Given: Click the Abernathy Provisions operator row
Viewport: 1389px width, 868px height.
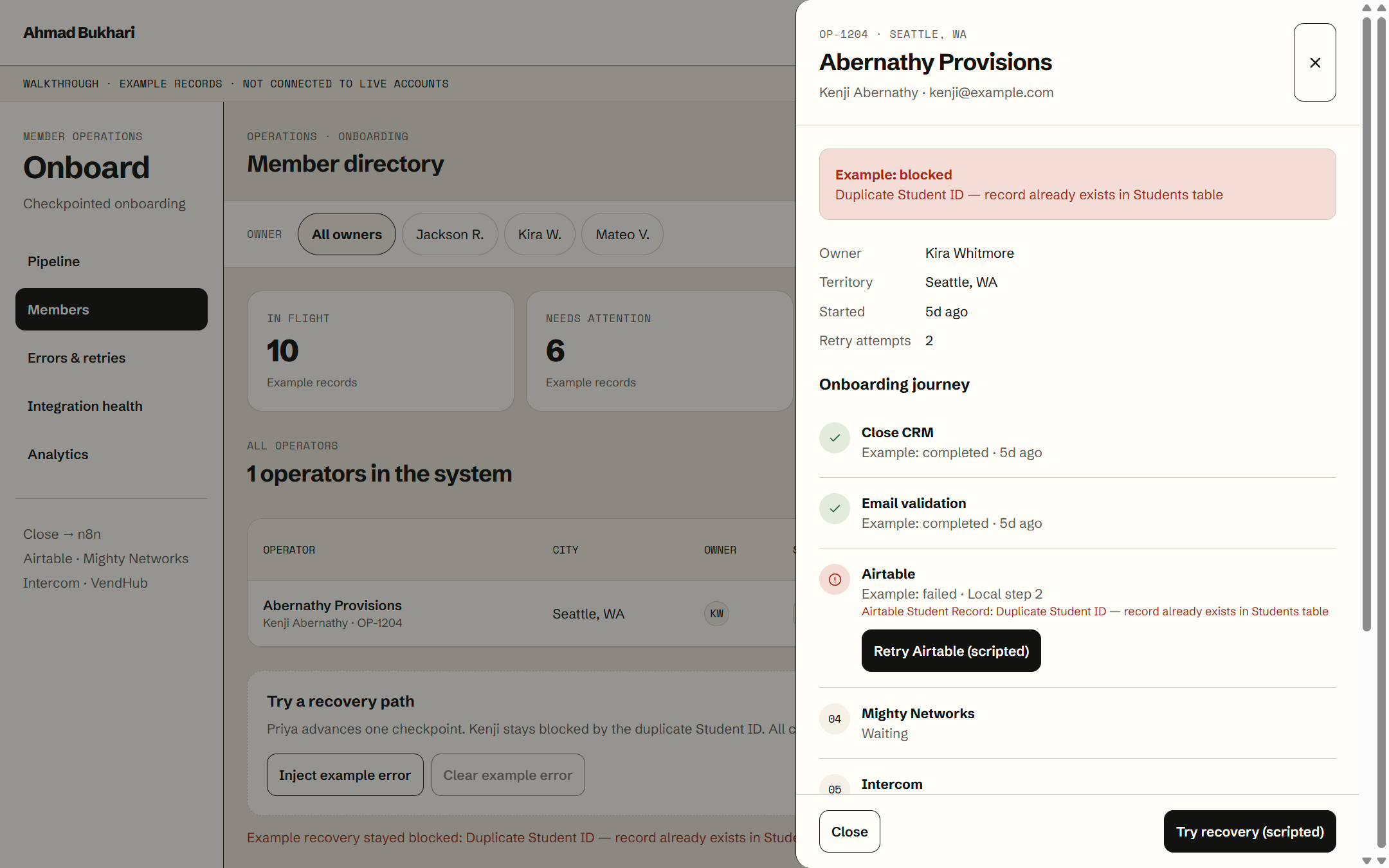Looking at the screenshot, I should pyautogui.click(x=522, y=613).
